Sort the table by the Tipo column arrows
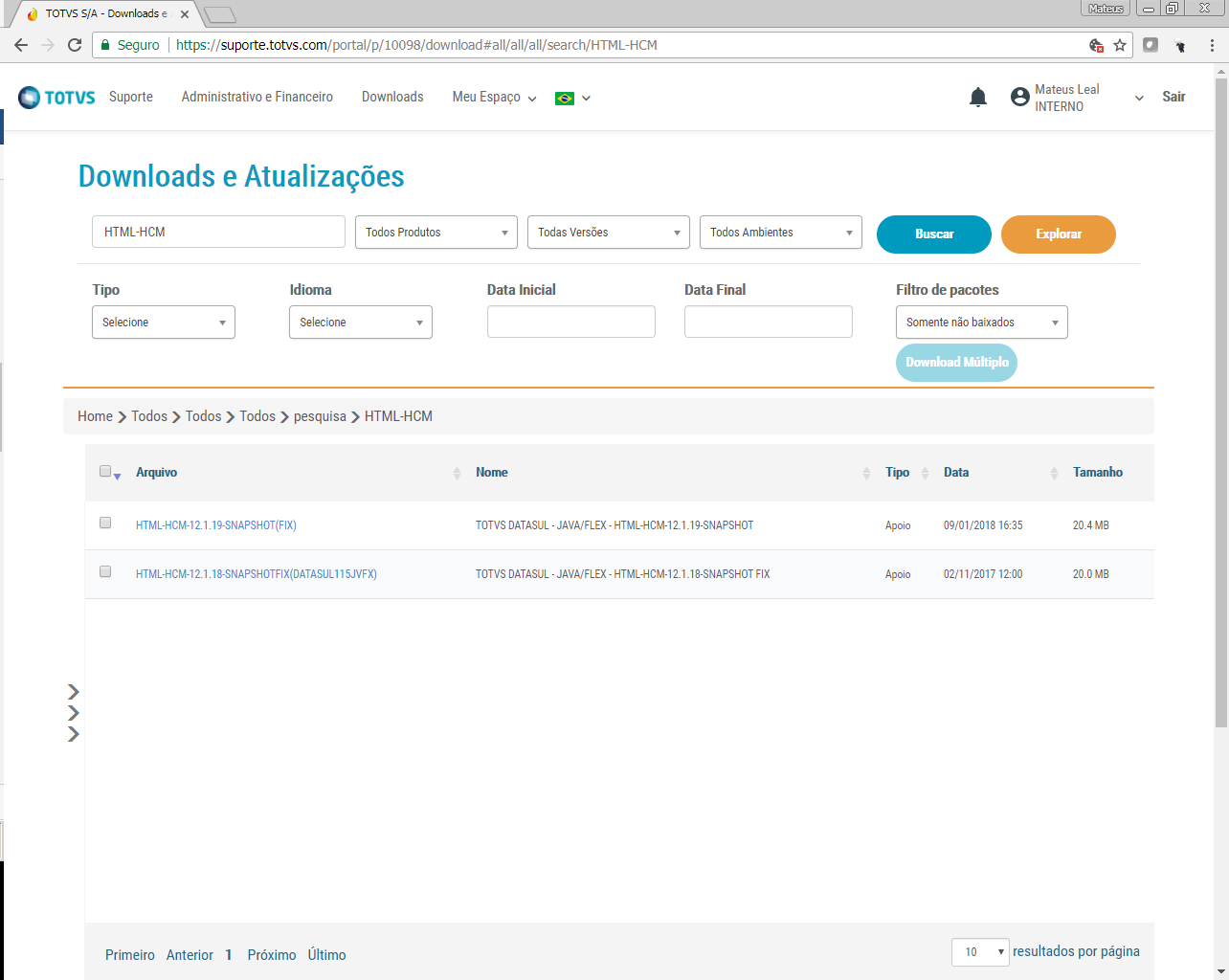Screen dimensions: 1229x980 925,473
